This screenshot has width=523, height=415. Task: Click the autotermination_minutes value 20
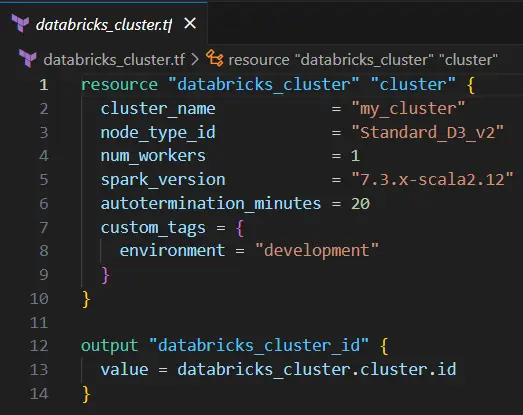click(x=360, y=204)
